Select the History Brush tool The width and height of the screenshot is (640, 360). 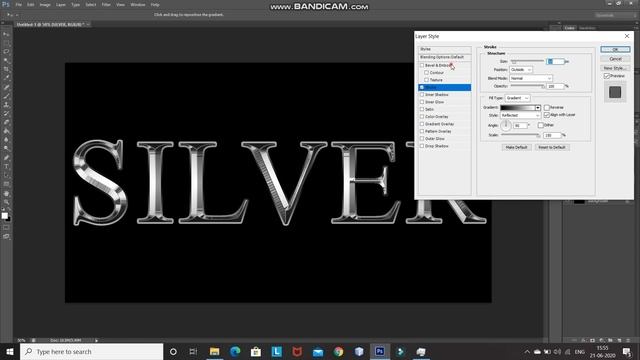click(6, 113)
